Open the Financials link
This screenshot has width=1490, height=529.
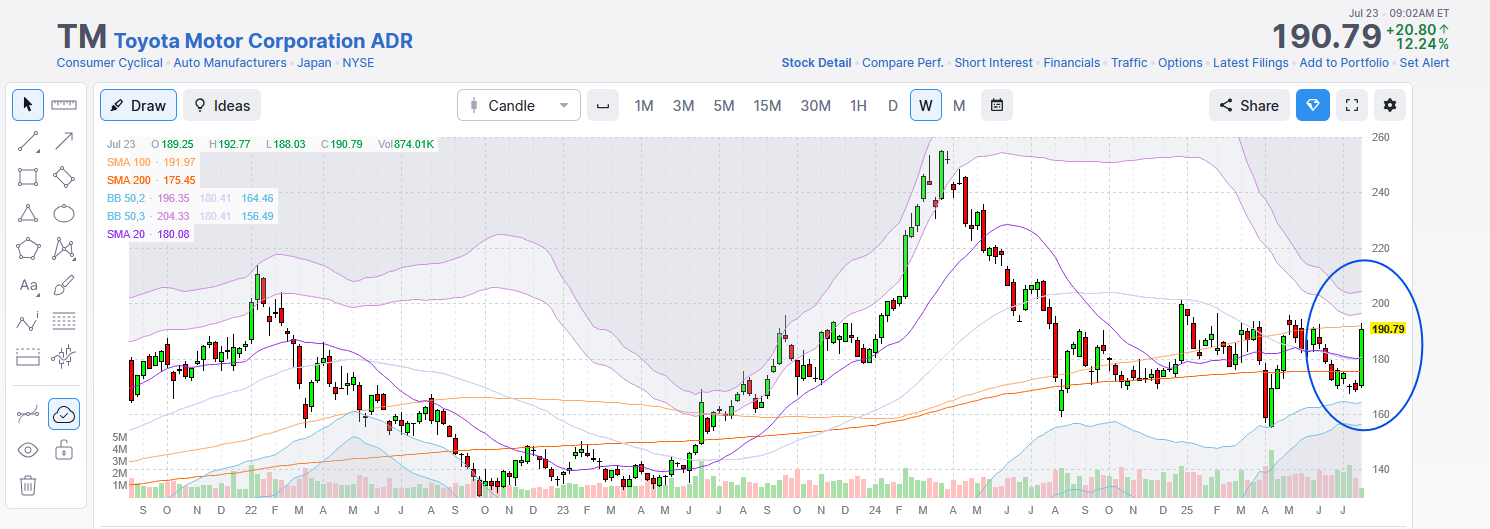(1072, 63)
